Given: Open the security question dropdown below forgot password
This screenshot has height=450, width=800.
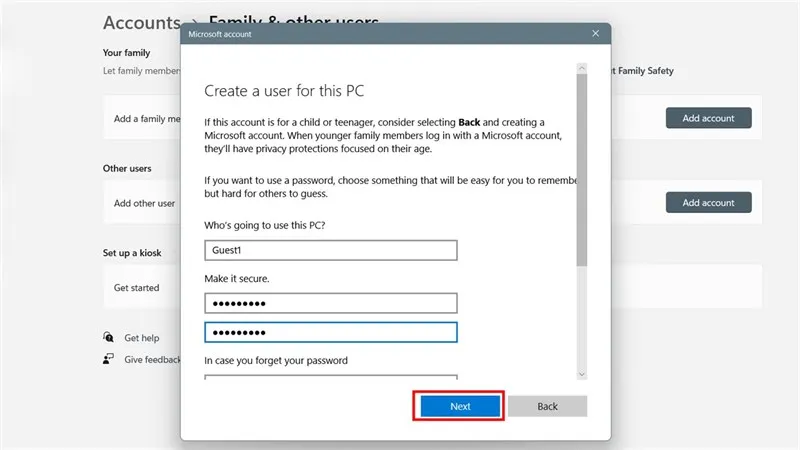Looking at the screenshot, I should pyautogui.click(x=330, y=378).
